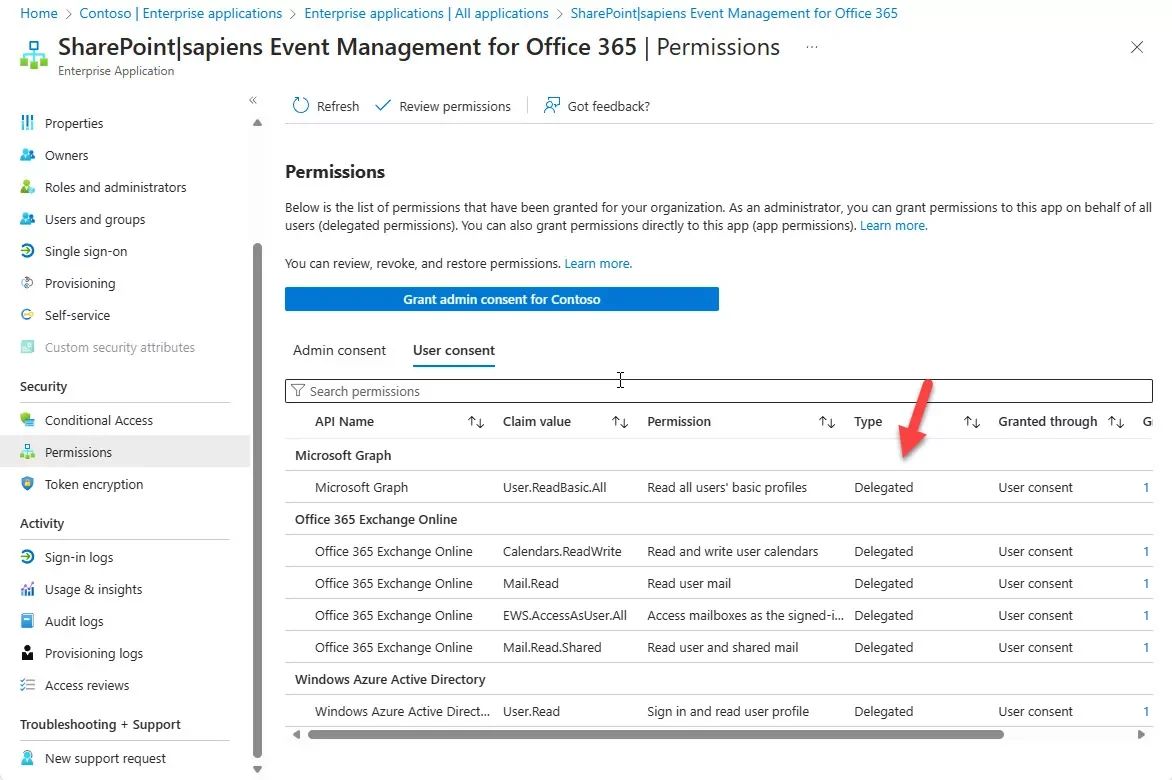Click the Audit logs icon
Image resolution: width=1172 pixels, height=780 pixels.
click(x=28, y=621)
